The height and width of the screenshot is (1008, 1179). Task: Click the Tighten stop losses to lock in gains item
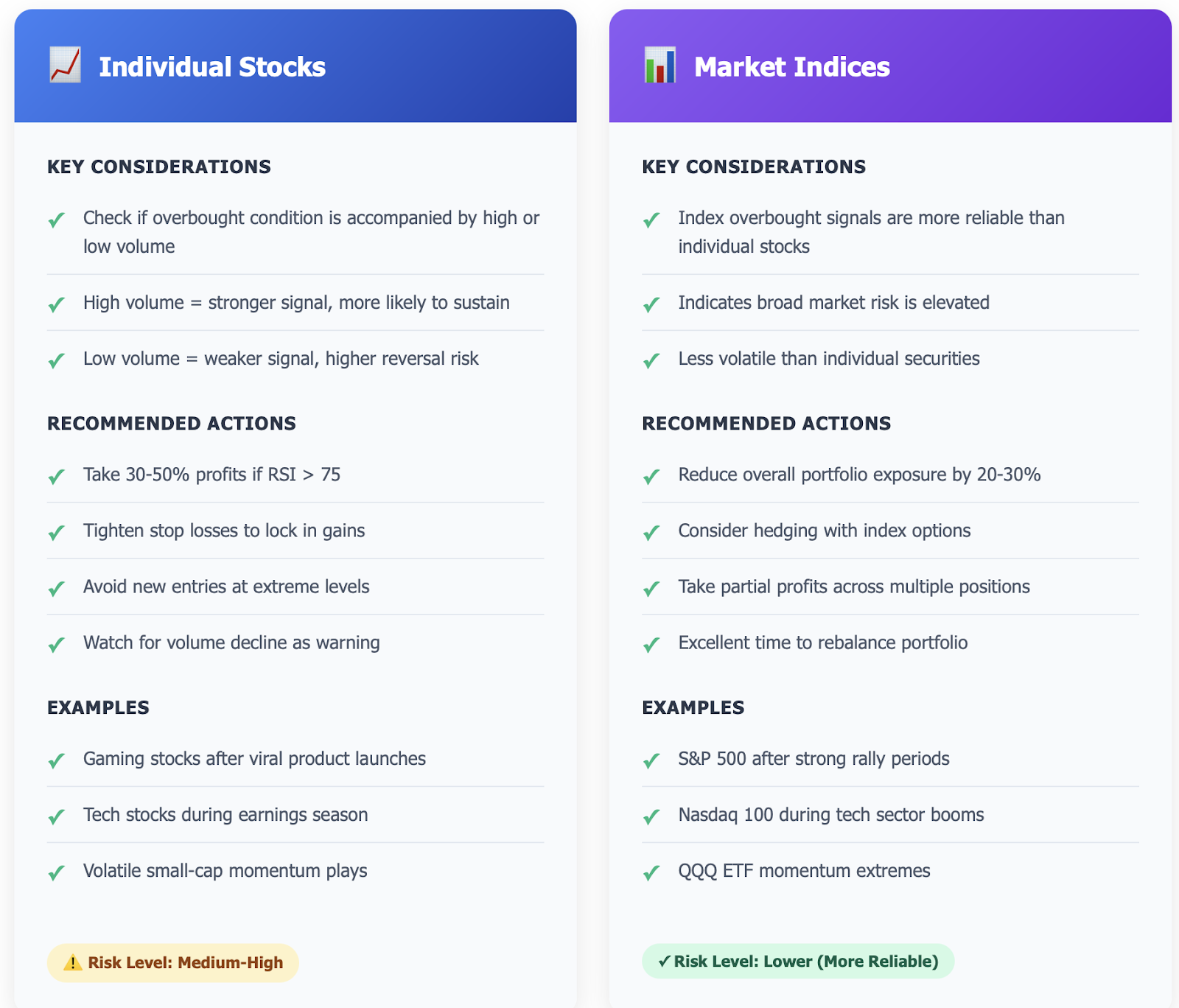tap(295, 531)
